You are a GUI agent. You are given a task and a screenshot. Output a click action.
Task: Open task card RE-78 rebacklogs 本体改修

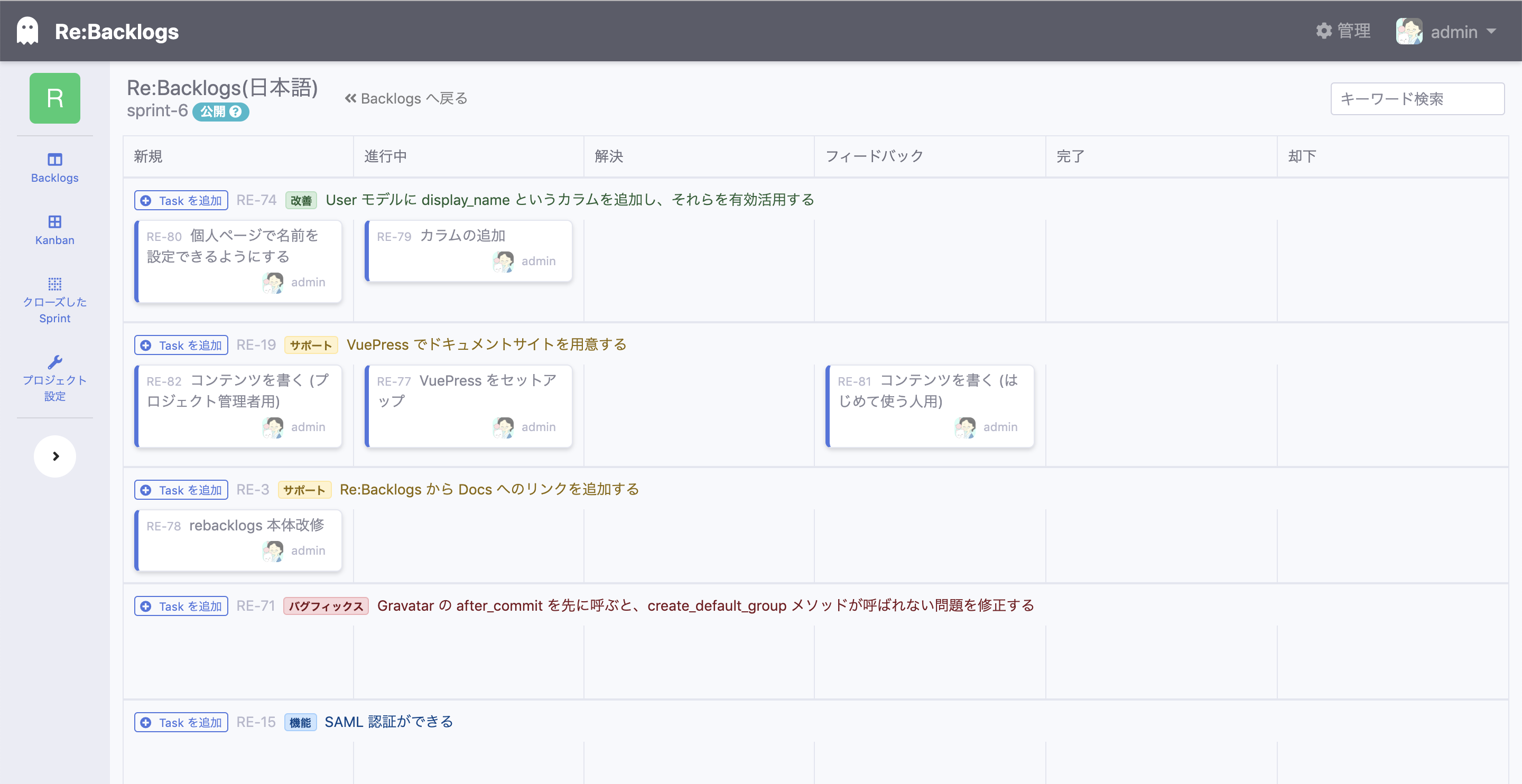(238, 540)
